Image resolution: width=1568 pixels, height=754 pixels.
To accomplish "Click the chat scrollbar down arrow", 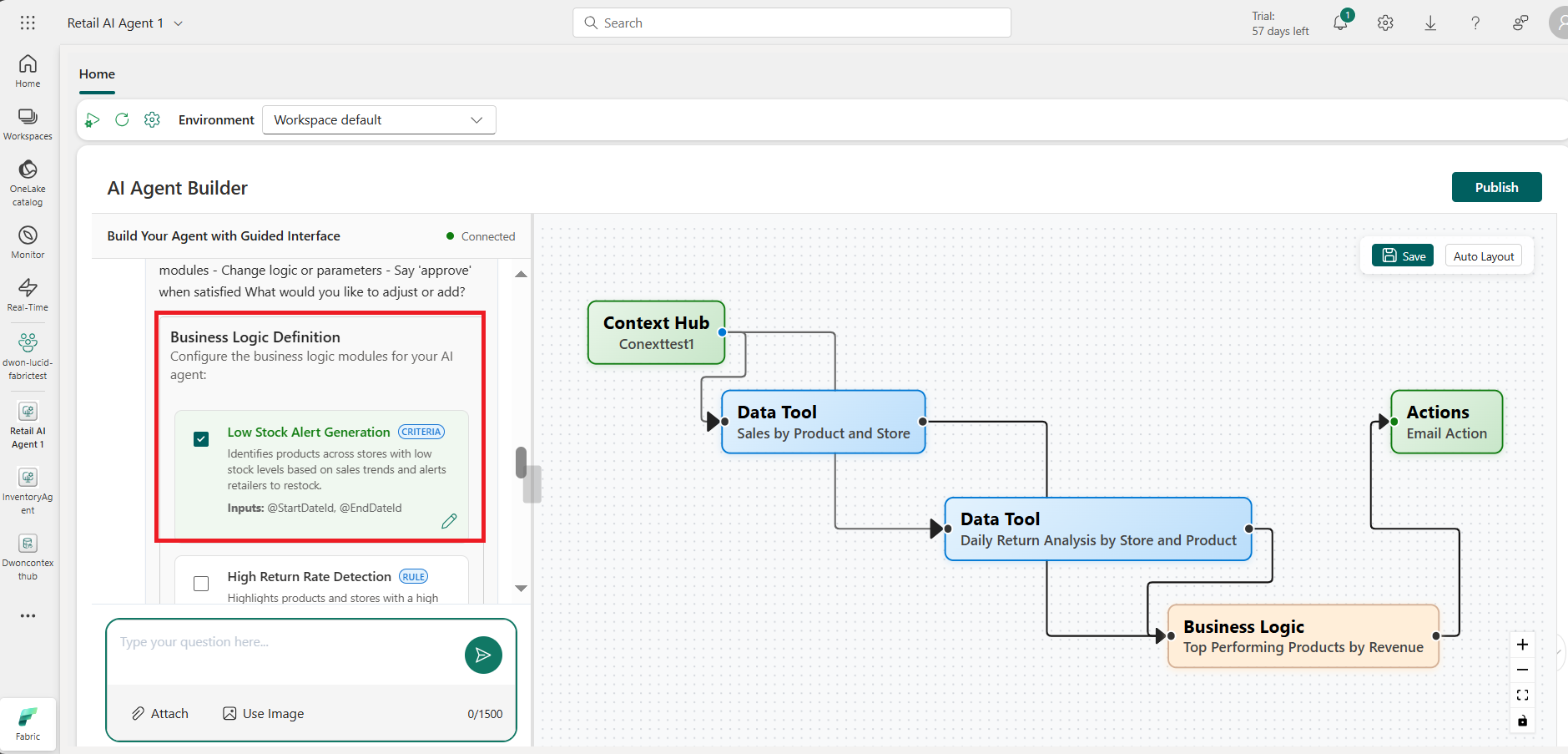I will (x=521, y=589).
